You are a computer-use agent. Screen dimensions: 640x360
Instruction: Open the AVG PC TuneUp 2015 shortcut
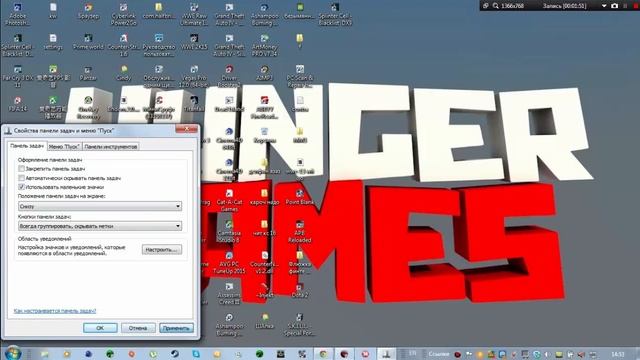click(x=229, y=263)
